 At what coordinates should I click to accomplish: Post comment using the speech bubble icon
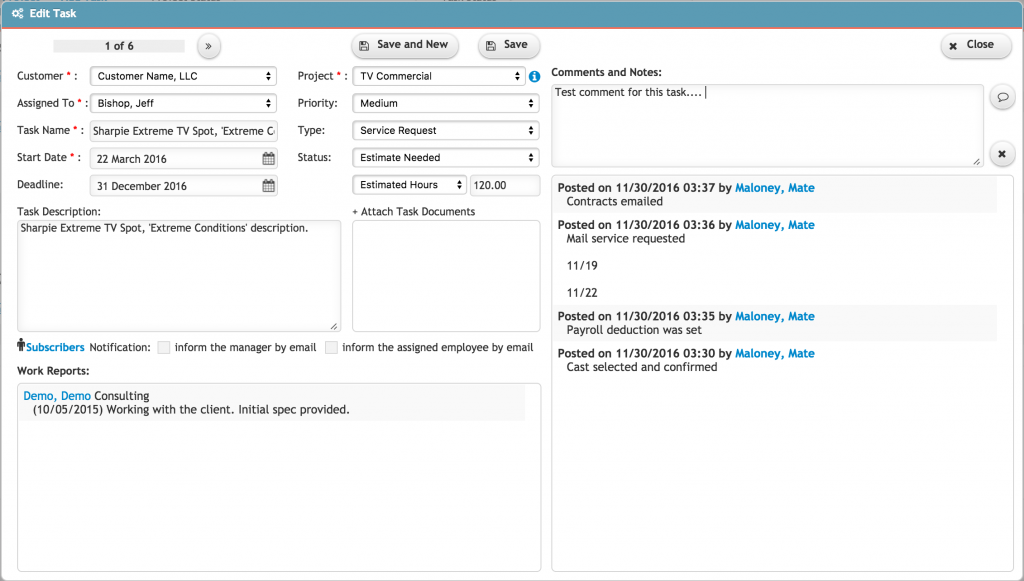pyautogui.click(x=1002, y=96)
